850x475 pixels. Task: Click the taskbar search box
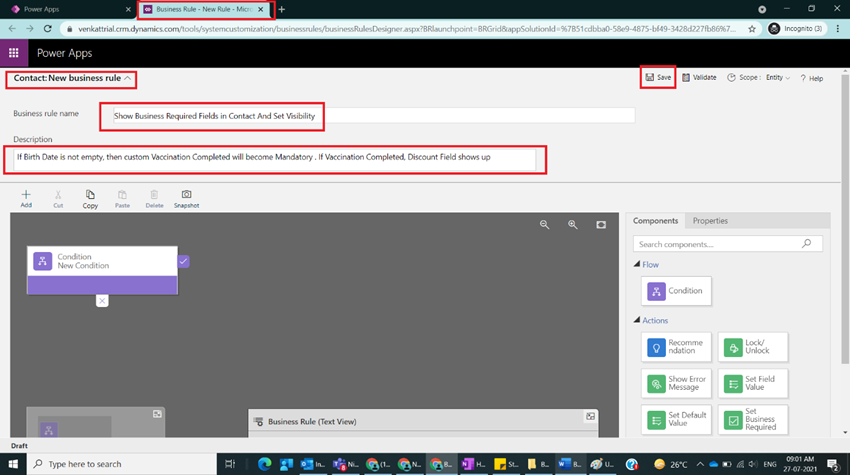(122, 464)
